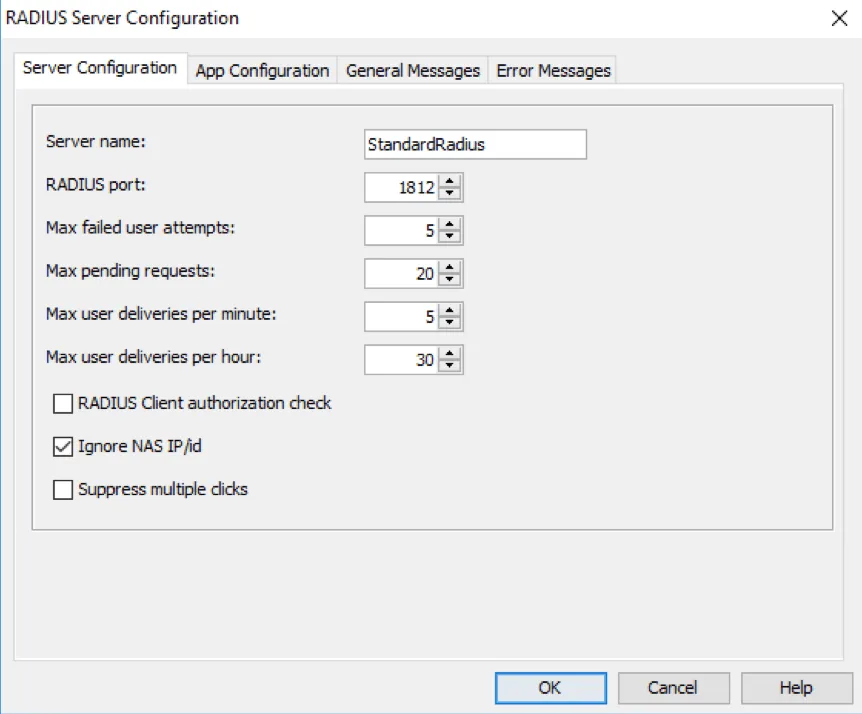Select the Error Messages tab

pyautogui.click(x=553, y=70)
